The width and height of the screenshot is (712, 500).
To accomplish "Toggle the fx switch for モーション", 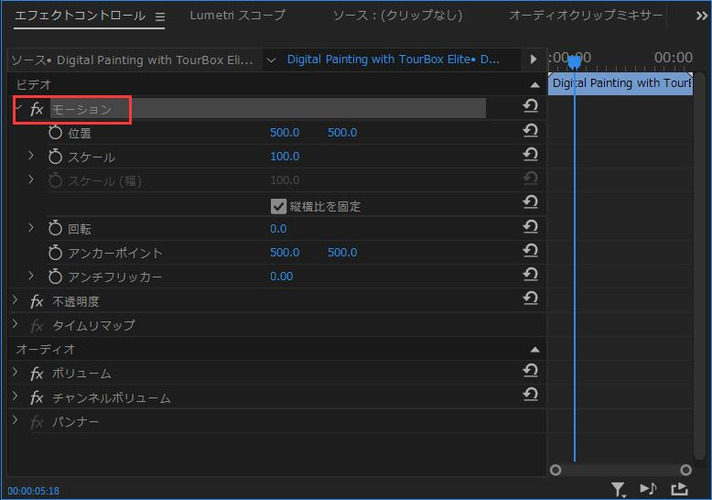I will 37,109.
